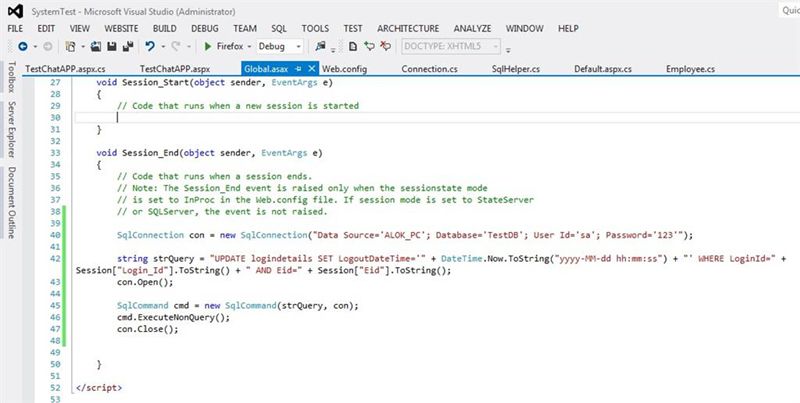
Task: Click 'con.Close();' on line 47
Action: [x=148, y=329]
